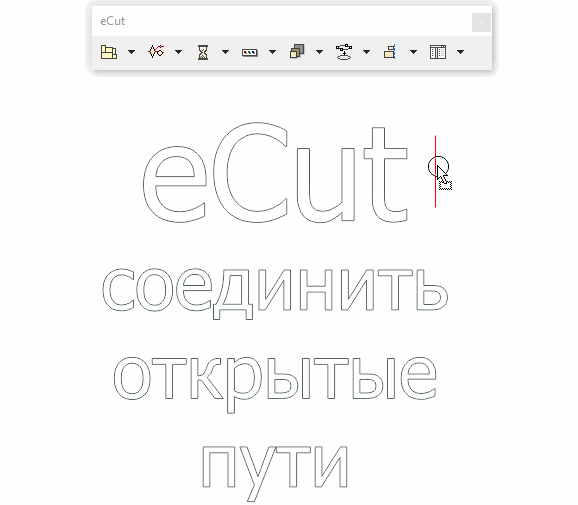This screenshot has height=505, width=578.
Task: Click the node editing curve icon
Action: tap(156, 52)
